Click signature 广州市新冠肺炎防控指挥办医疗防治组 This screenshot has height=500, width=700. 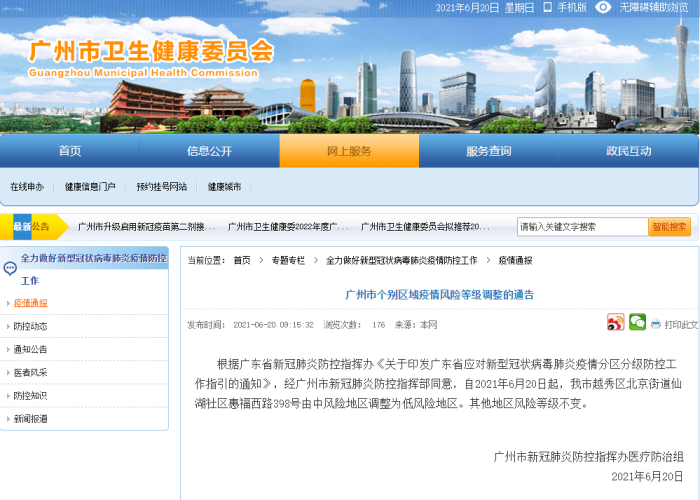pyautogui.click(x=588, y=457)
